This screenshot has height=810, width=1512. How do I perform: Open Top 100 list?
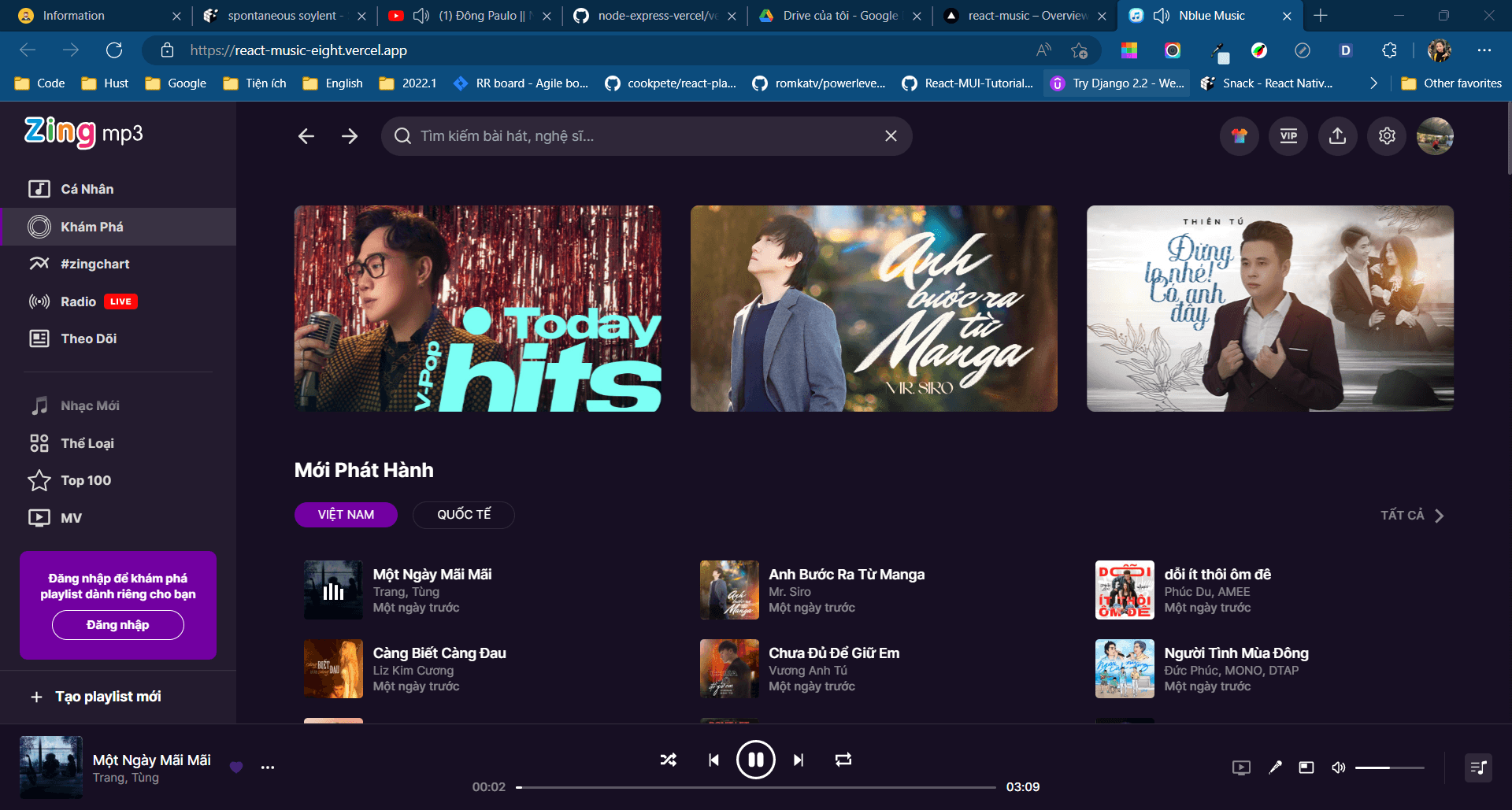point(118,480)
